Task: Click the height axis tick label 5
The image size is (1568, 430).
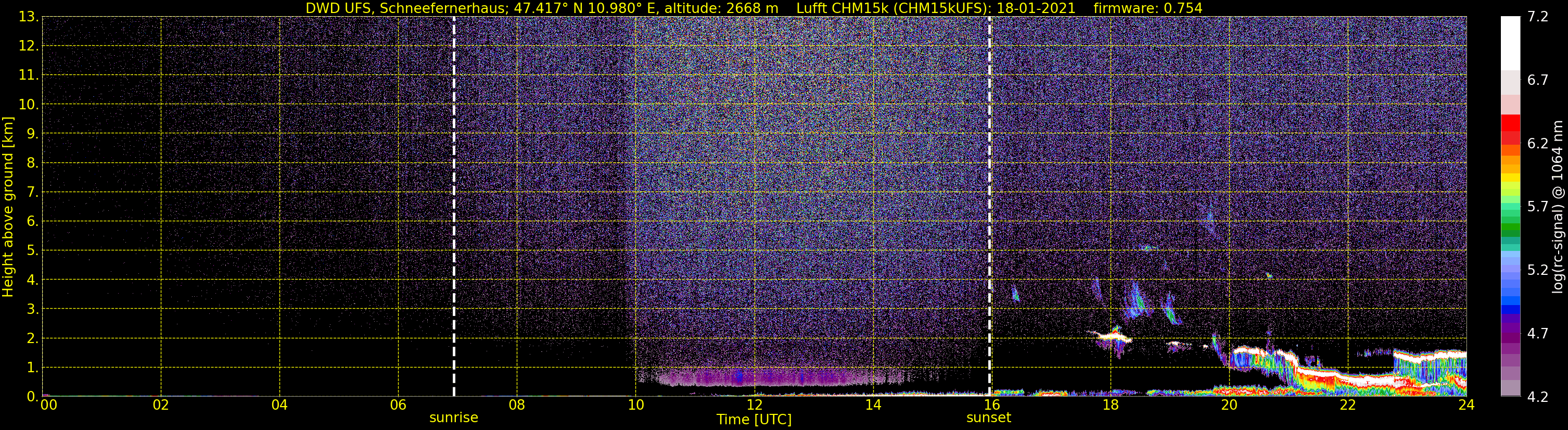Action: [32, 250]
